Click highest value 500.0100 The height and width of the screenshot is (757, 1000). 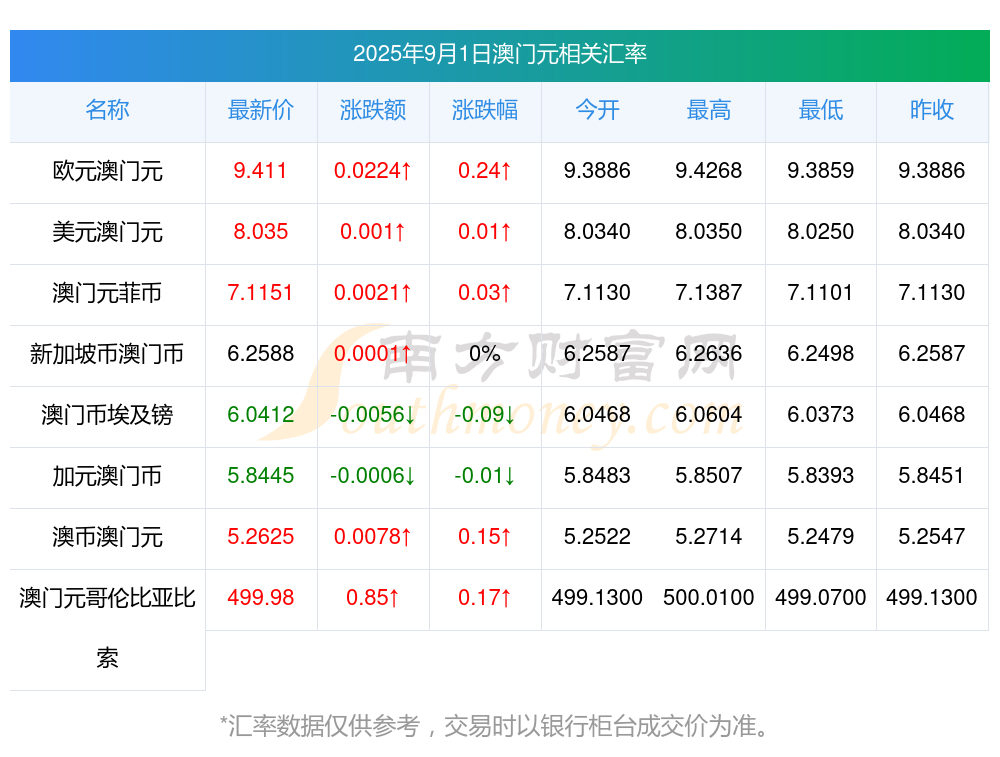pyautogui.click(x=709, y=598)
